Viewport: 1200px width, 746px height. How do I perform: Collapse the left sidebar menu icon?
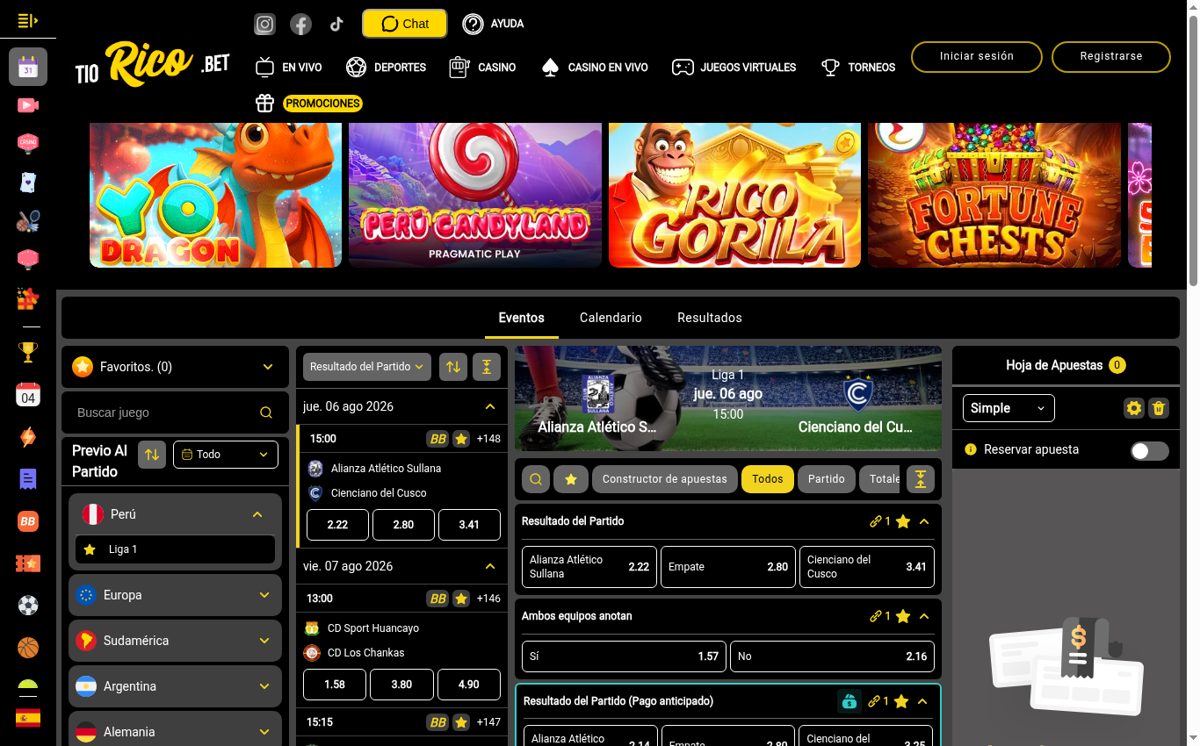click(x=27, y=20)
